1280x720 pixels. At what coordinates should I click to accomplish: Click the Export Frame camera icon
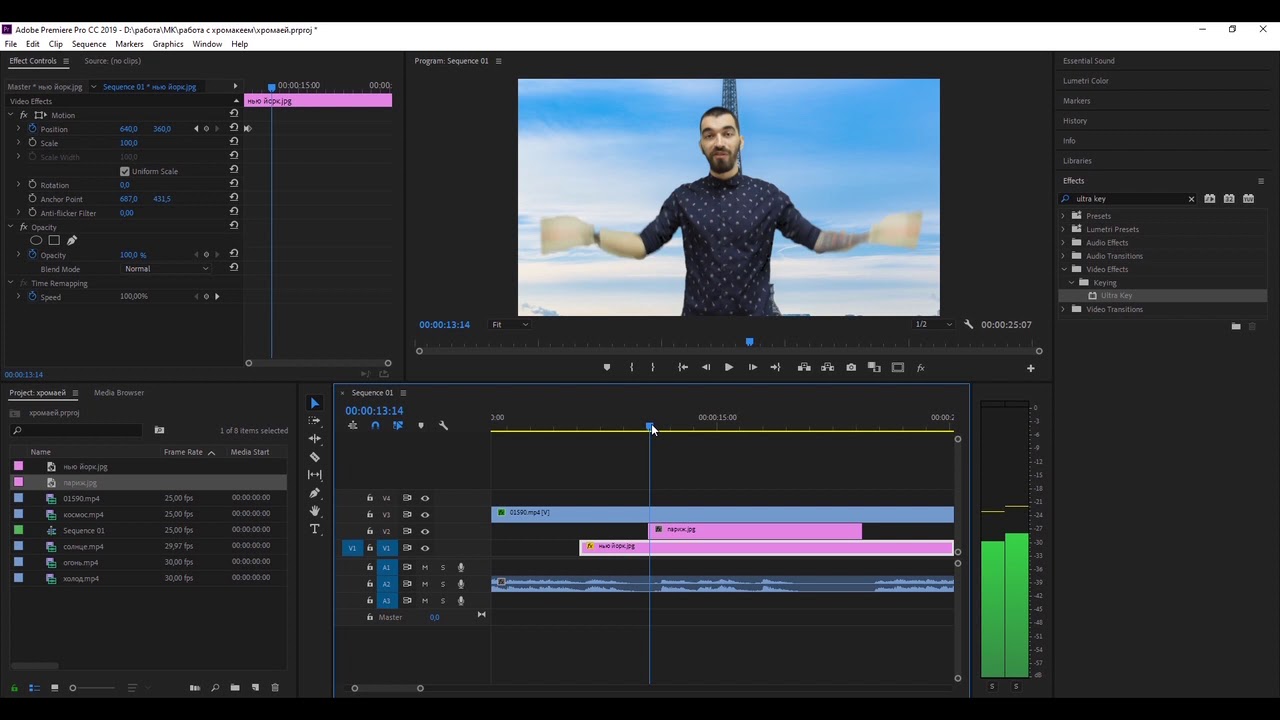(x=851, y=367)
